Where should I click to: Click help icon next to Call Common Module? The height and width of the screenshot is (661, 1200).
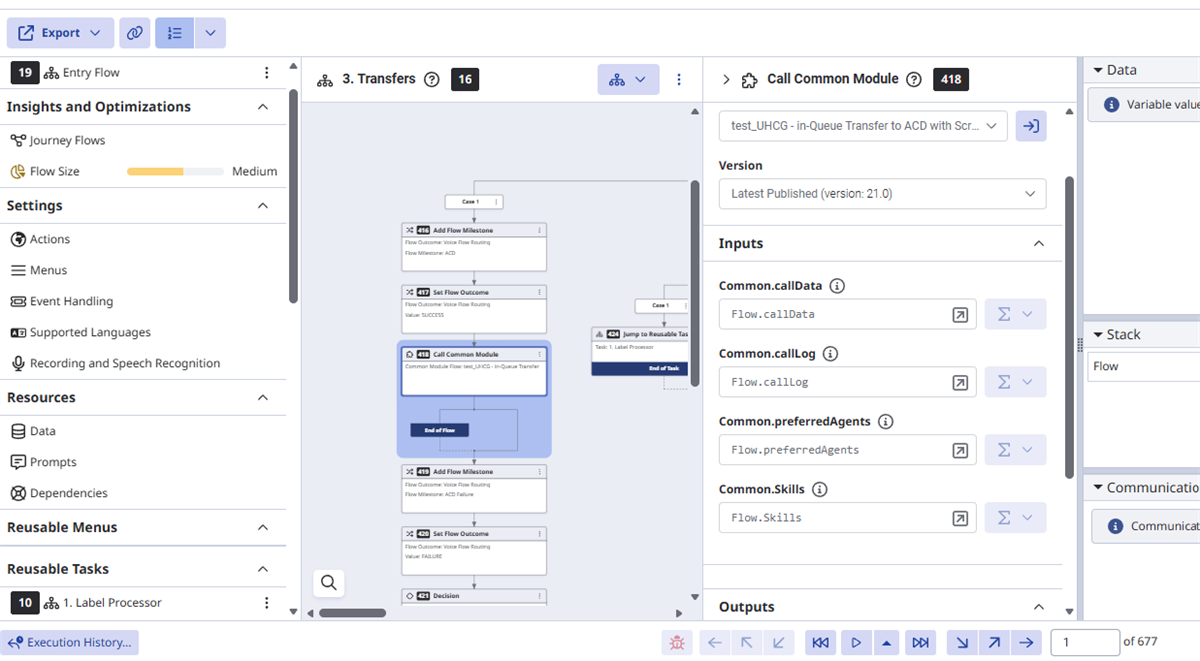click(913, 79)
